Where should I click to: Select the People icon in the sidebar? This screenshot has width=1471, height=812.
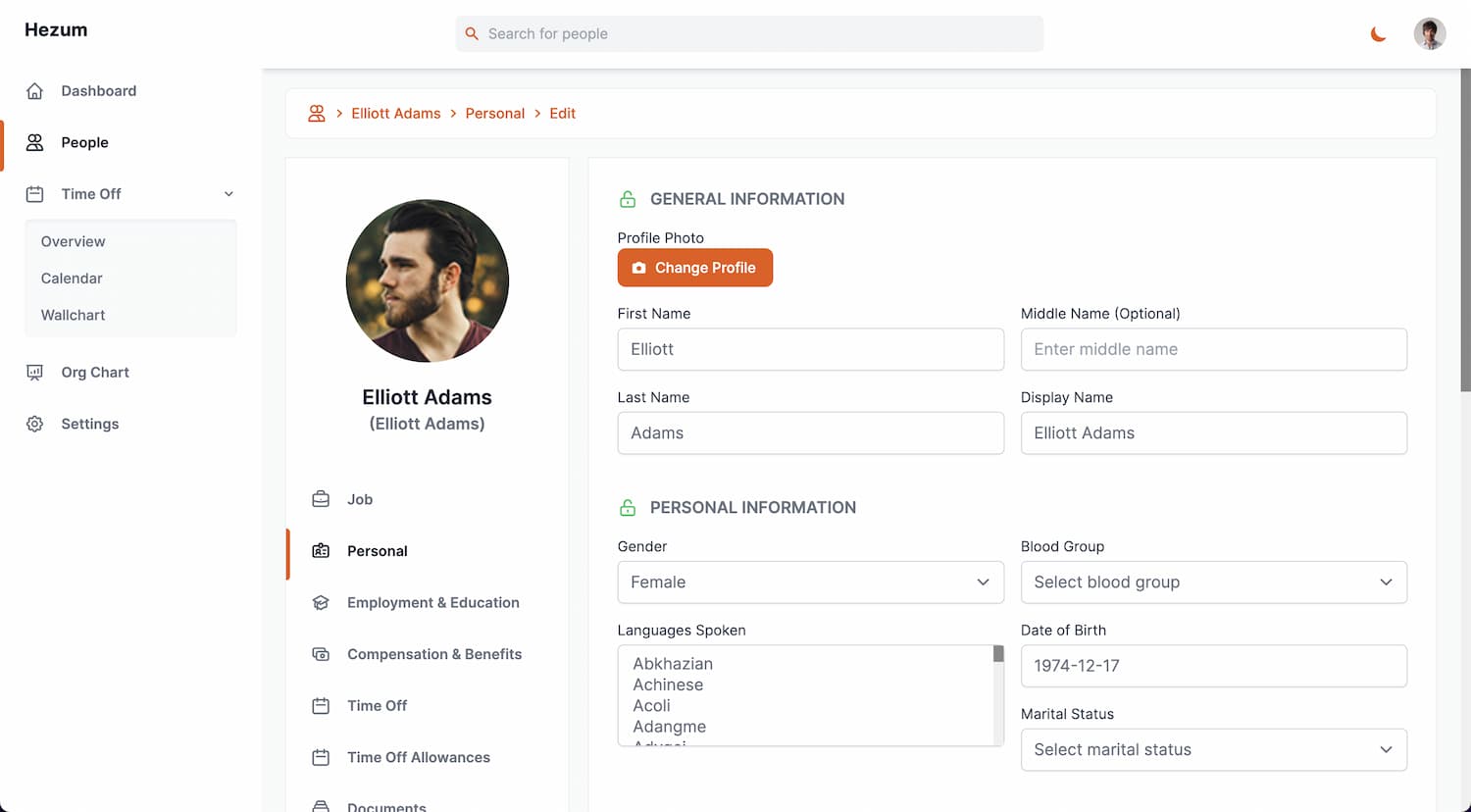pos(34,142)
